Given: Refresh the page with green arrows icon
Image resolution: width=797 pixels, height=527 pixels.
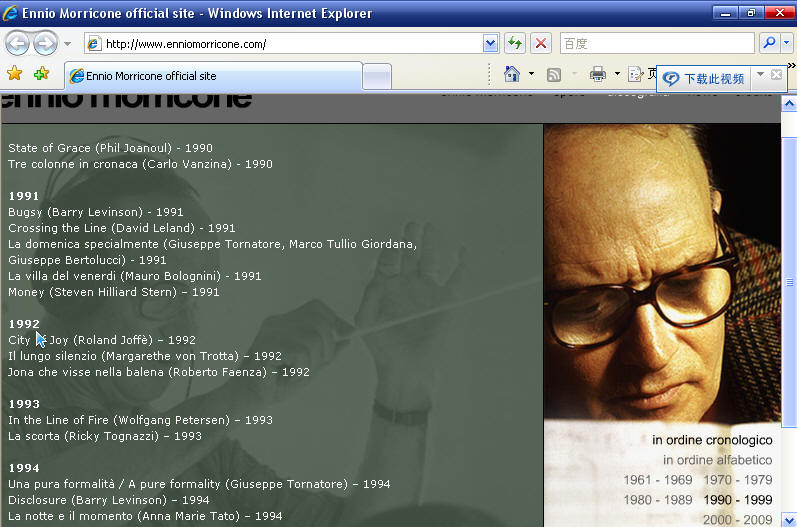Looking at the screenshot, I should pos(515,44).
